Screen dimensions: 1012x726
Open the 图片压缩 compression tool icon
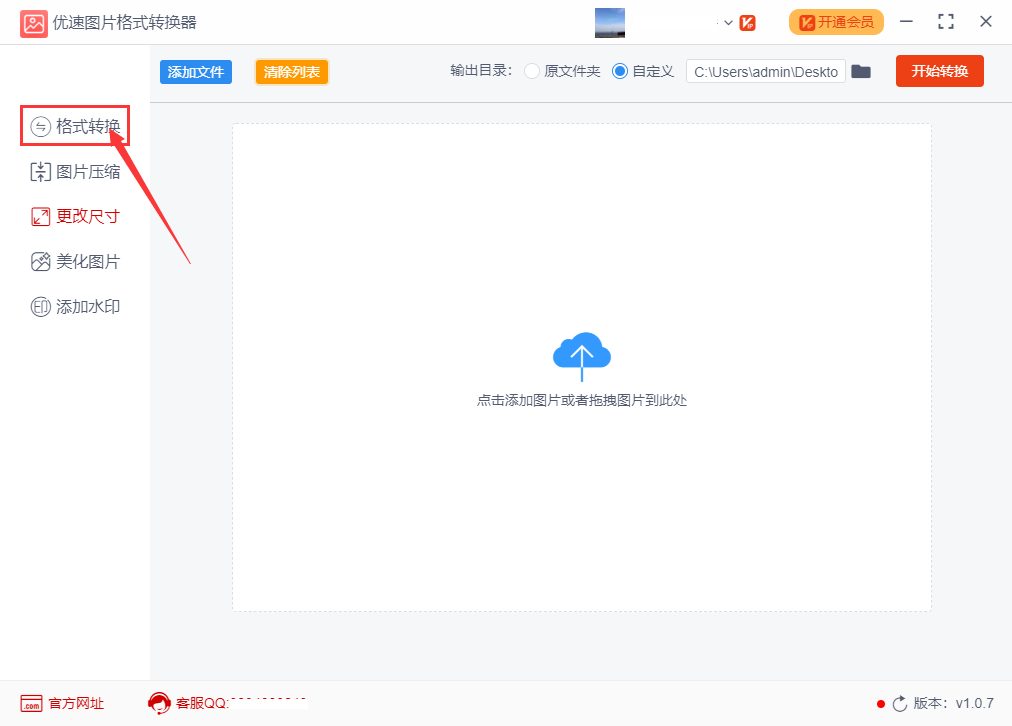40,171
